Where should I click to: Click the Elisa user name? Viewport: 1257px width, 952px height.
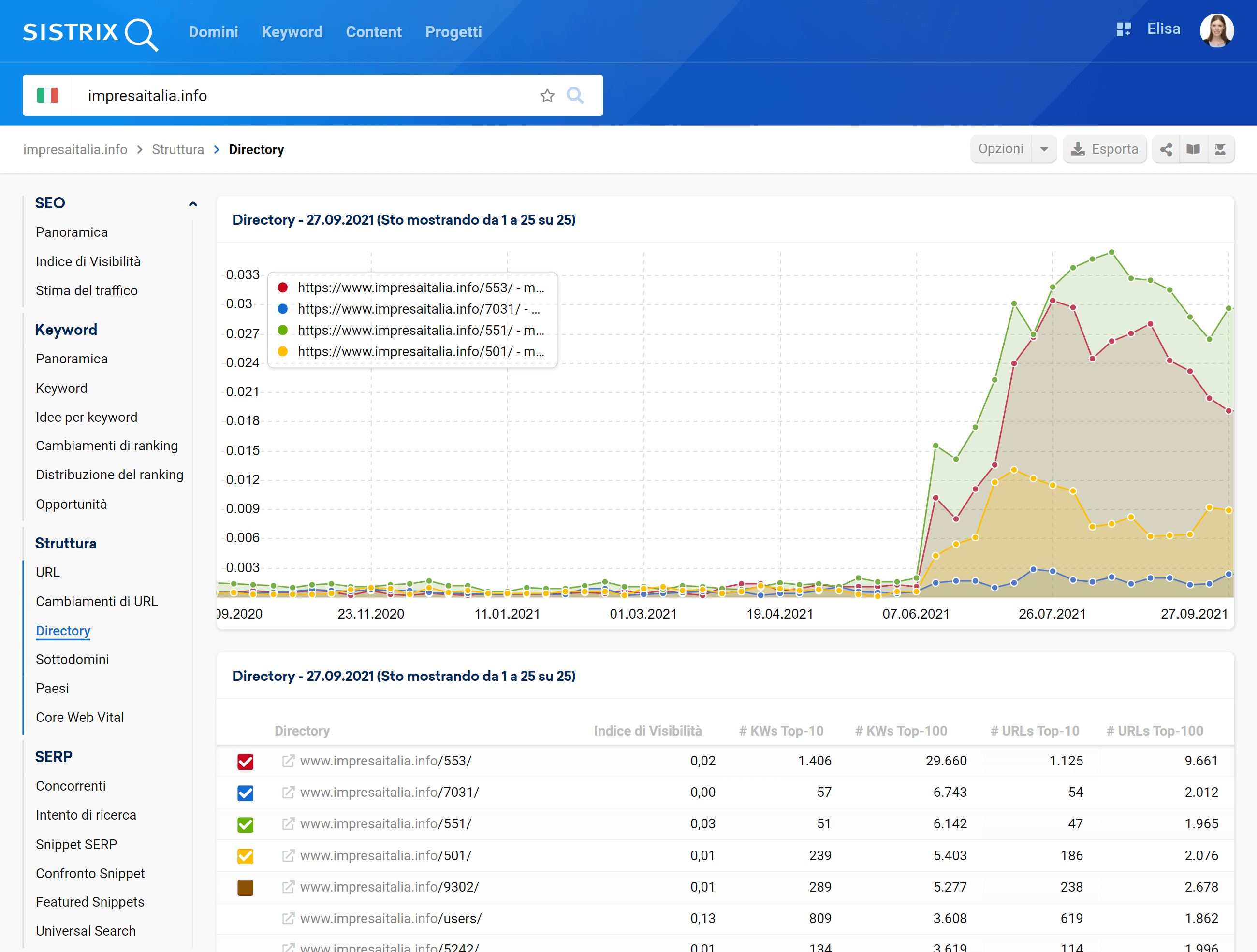point(1163,29)
